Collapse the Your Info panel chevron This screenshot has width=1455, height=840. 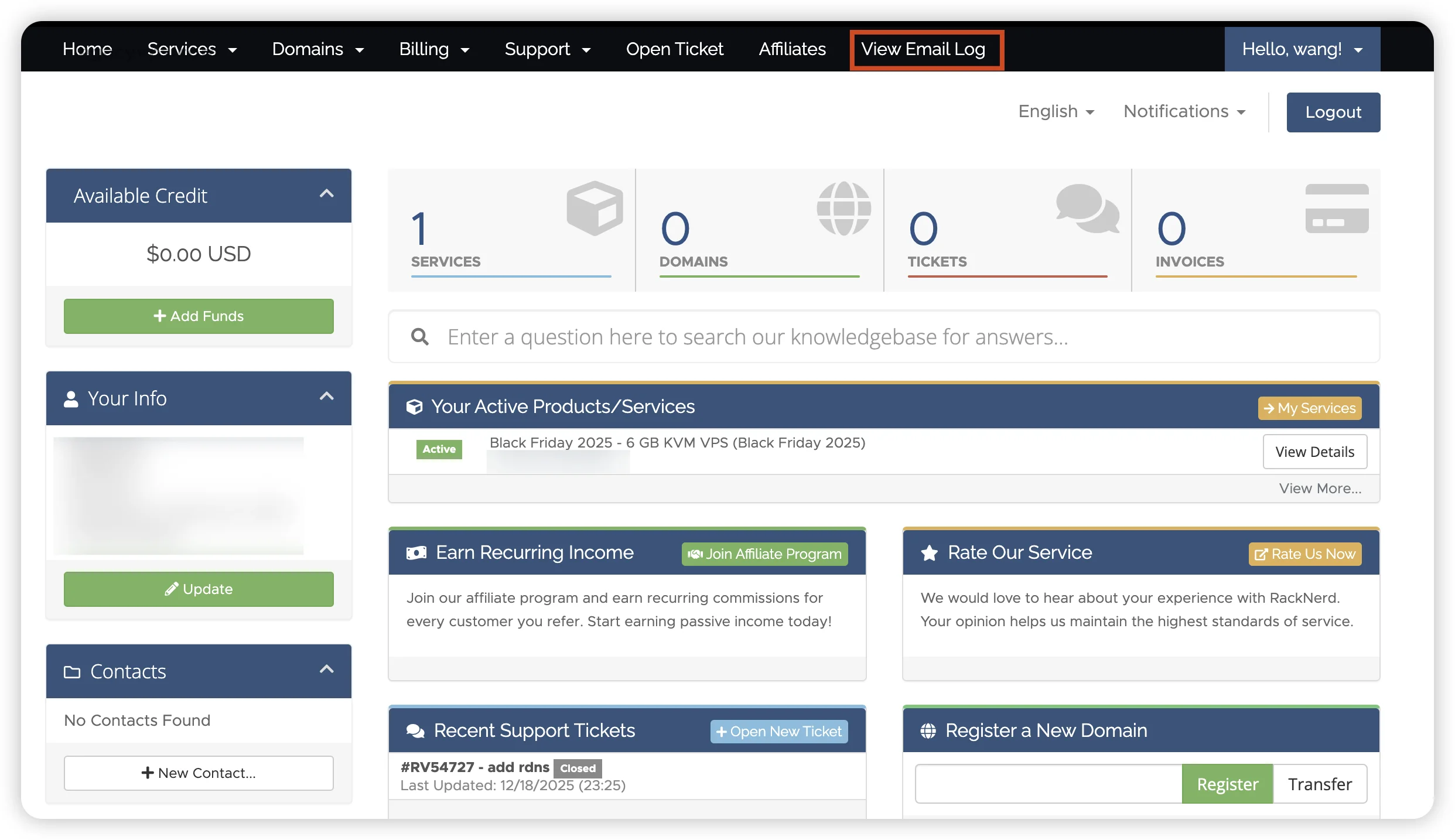[x=326, y=397]
